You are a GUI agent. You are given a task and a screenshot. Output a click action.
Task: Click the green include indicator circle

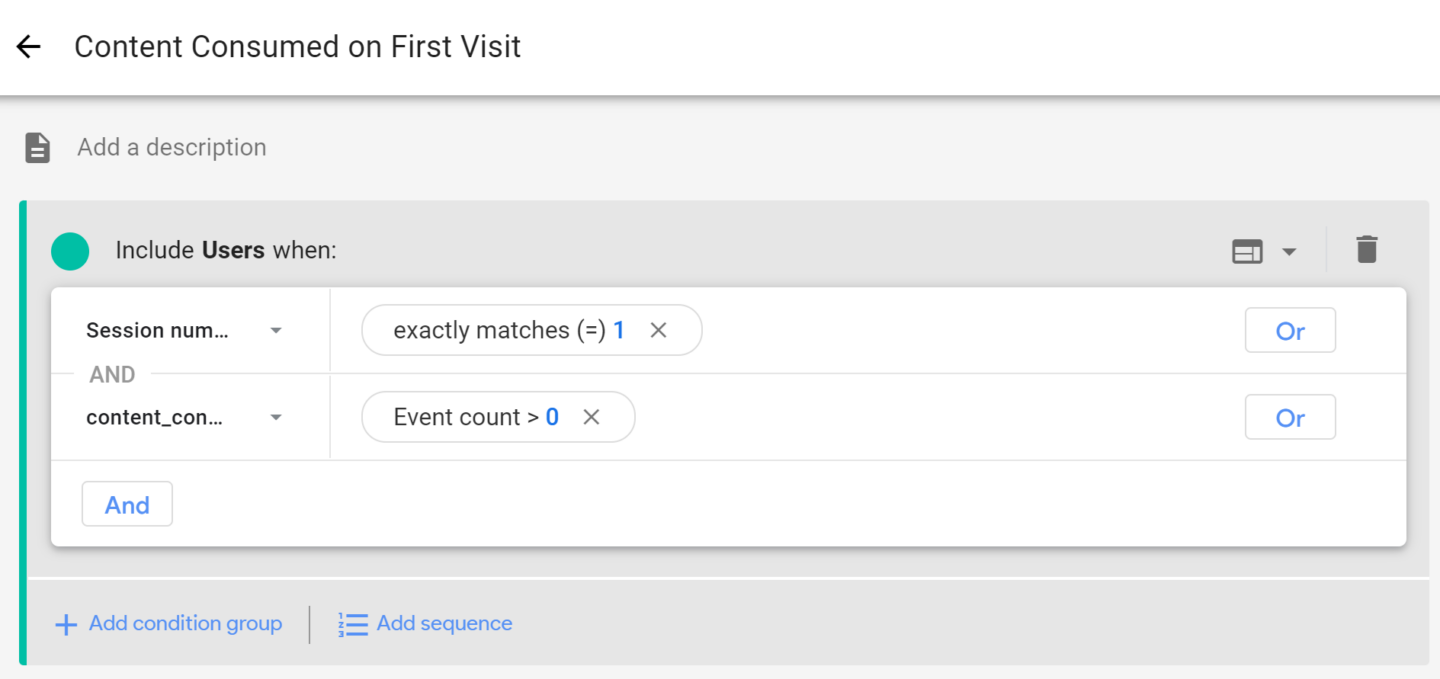[x=70, y=250]
